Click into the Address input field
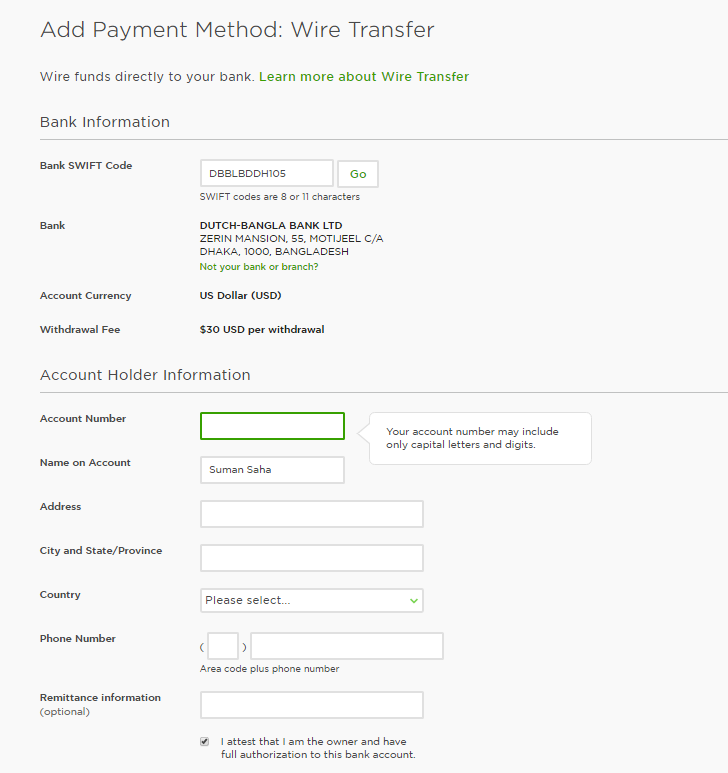Image resolution: width=728 pixels, height=773 pixels. (x=311, y=514)
